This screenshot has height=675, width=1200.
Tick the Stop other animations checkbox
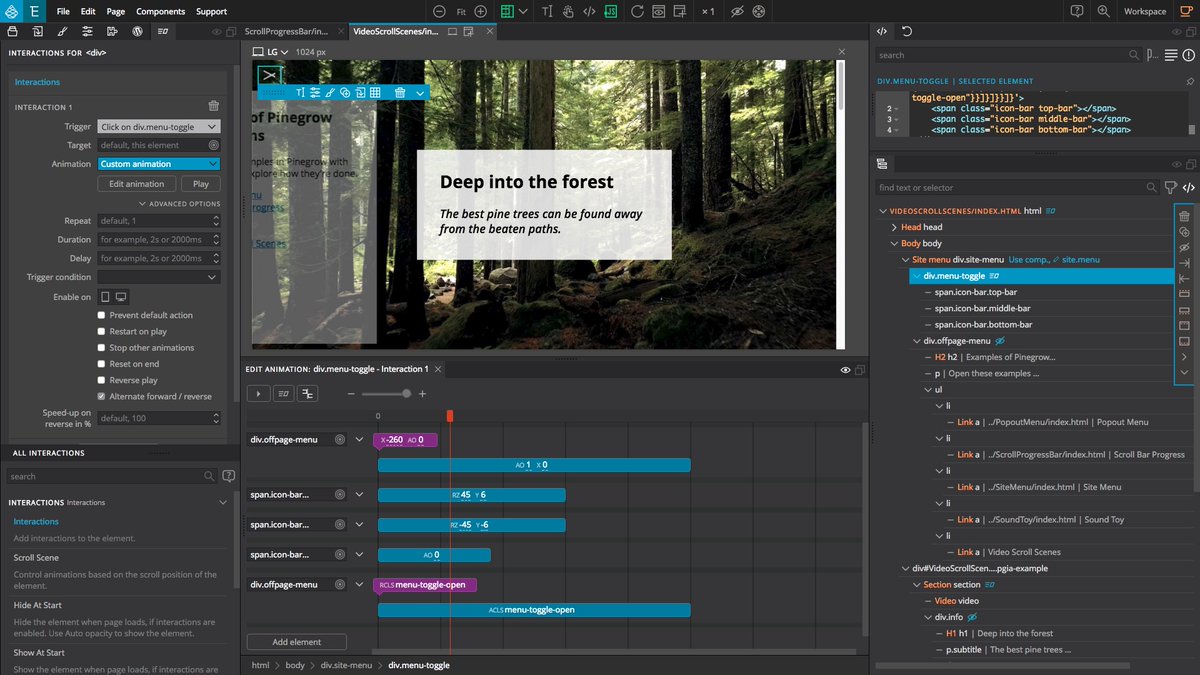pyautogui.click(x=101, y=347)
